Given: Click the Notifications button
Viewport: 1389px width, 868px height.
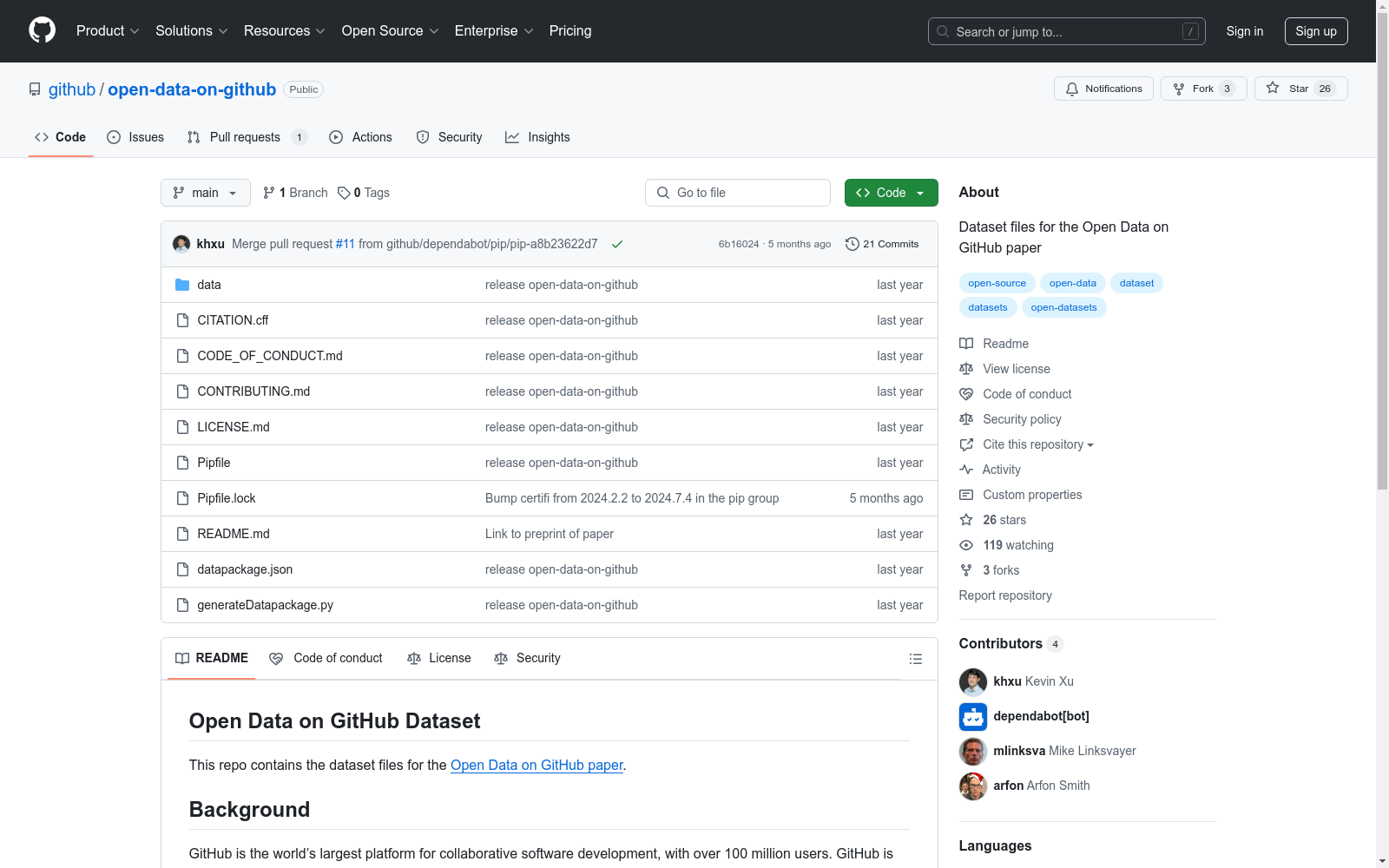Looking at the screenshot, I should pos(1103,89).
